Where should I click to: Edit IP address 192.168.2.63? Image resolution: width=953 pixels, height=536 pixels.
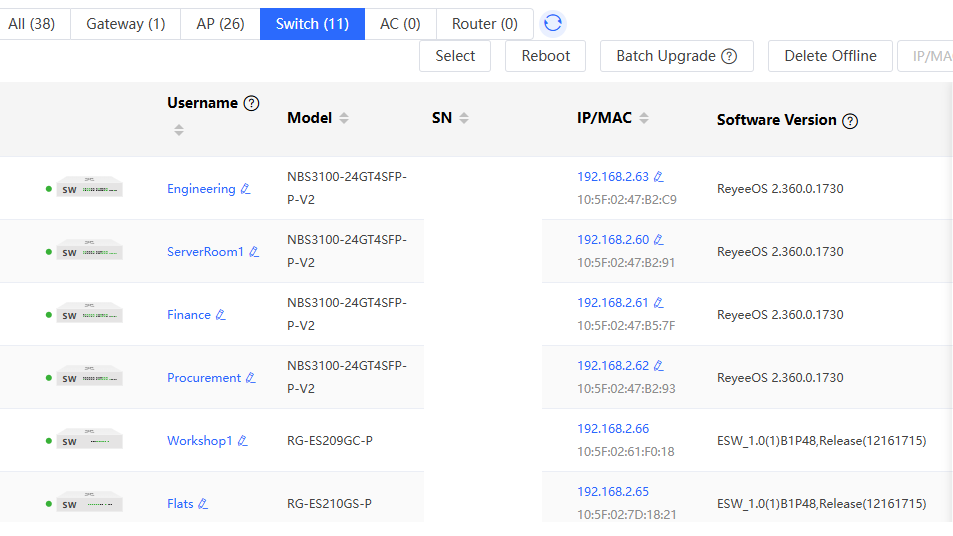pos(659,177)
